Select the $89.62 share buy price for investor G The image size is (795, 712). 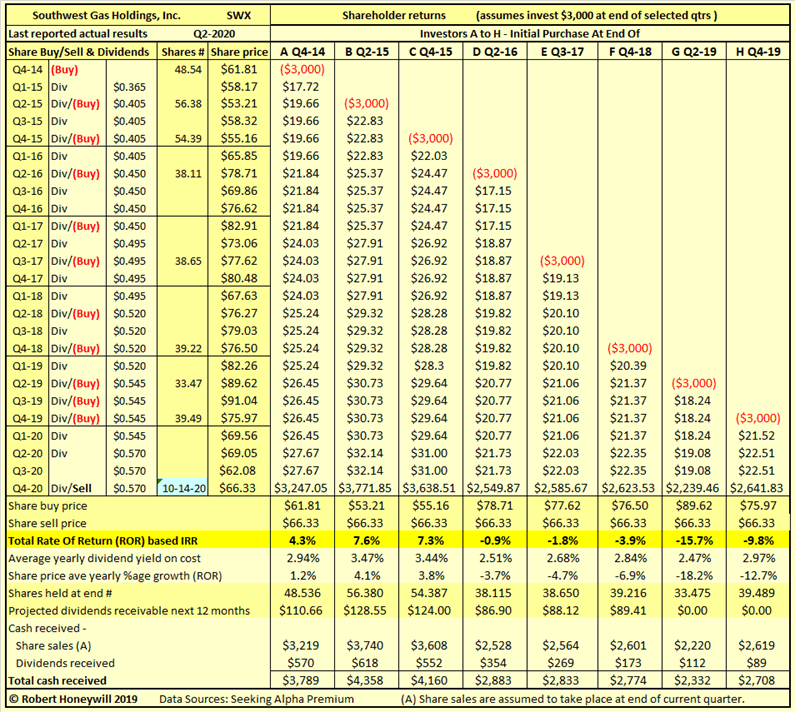pyautogui.click(x=693, y=506)
